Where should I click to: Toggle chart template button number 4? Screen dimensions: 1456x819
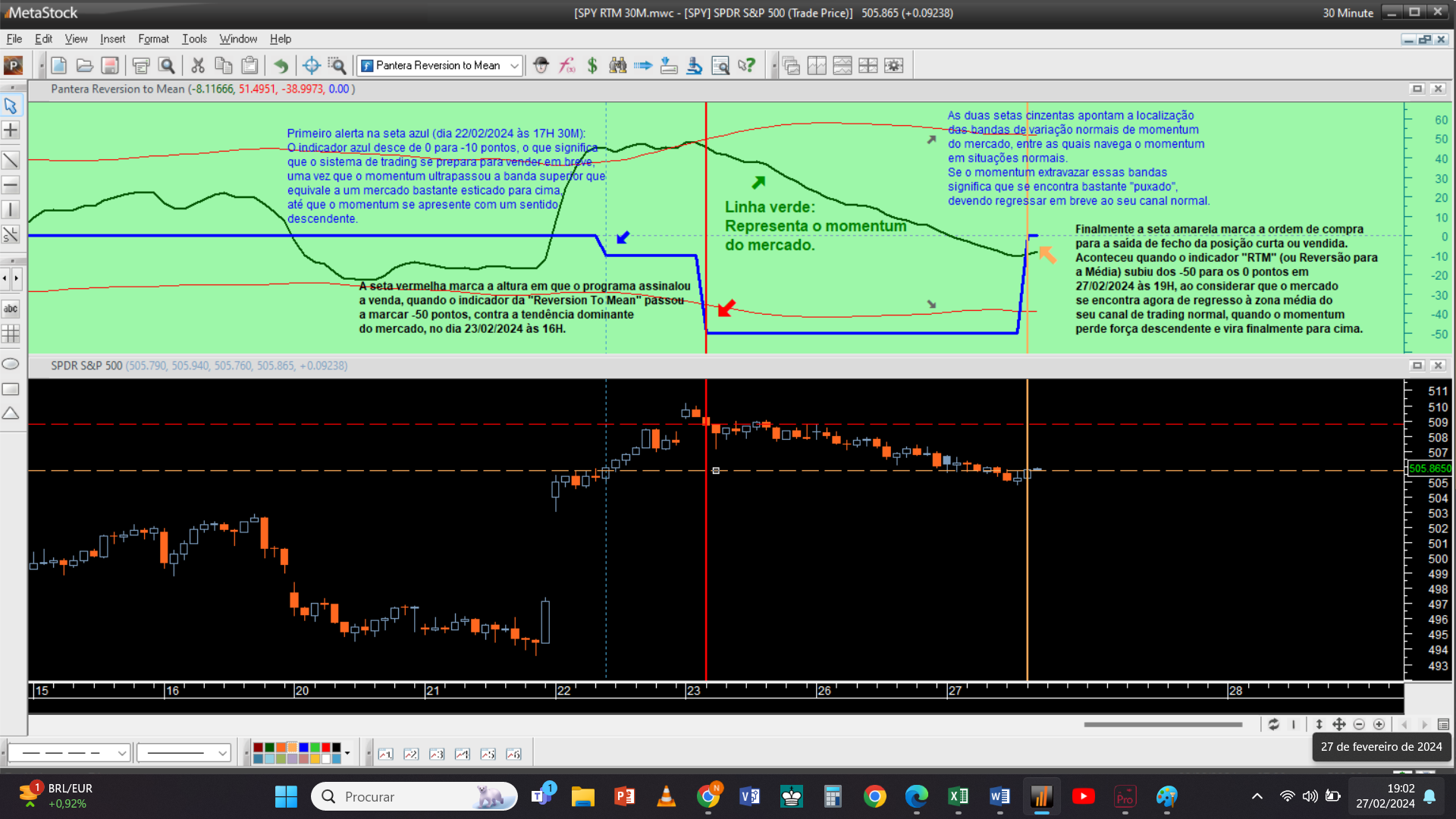click(x=462, y=754)
